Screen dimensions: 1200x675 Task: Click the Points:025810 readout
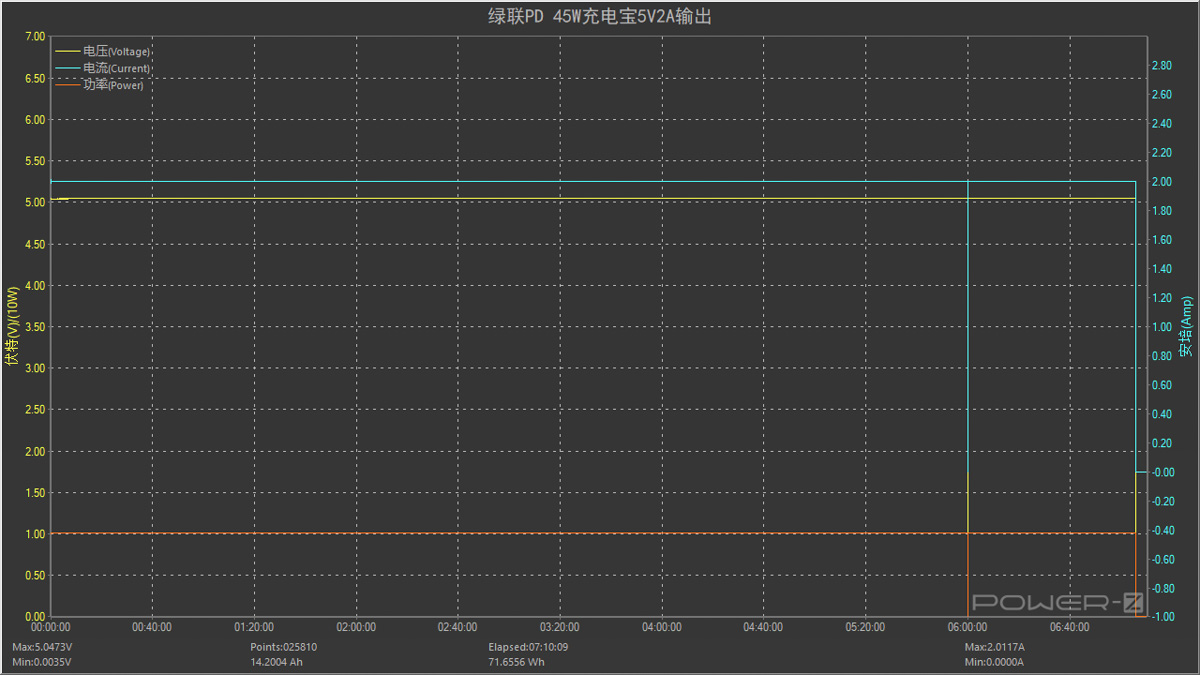(283, 647)
